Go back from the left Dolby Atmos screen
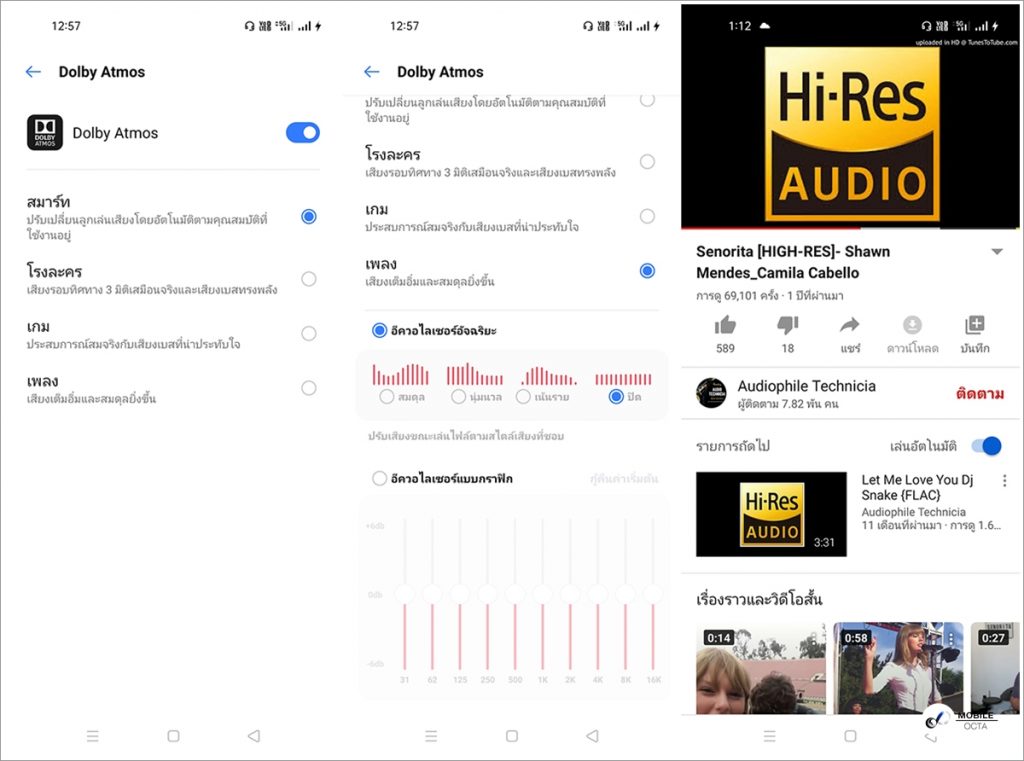The width and height of the screenshot is (1024, 761). pyautogui.click(x=33, y=72)
